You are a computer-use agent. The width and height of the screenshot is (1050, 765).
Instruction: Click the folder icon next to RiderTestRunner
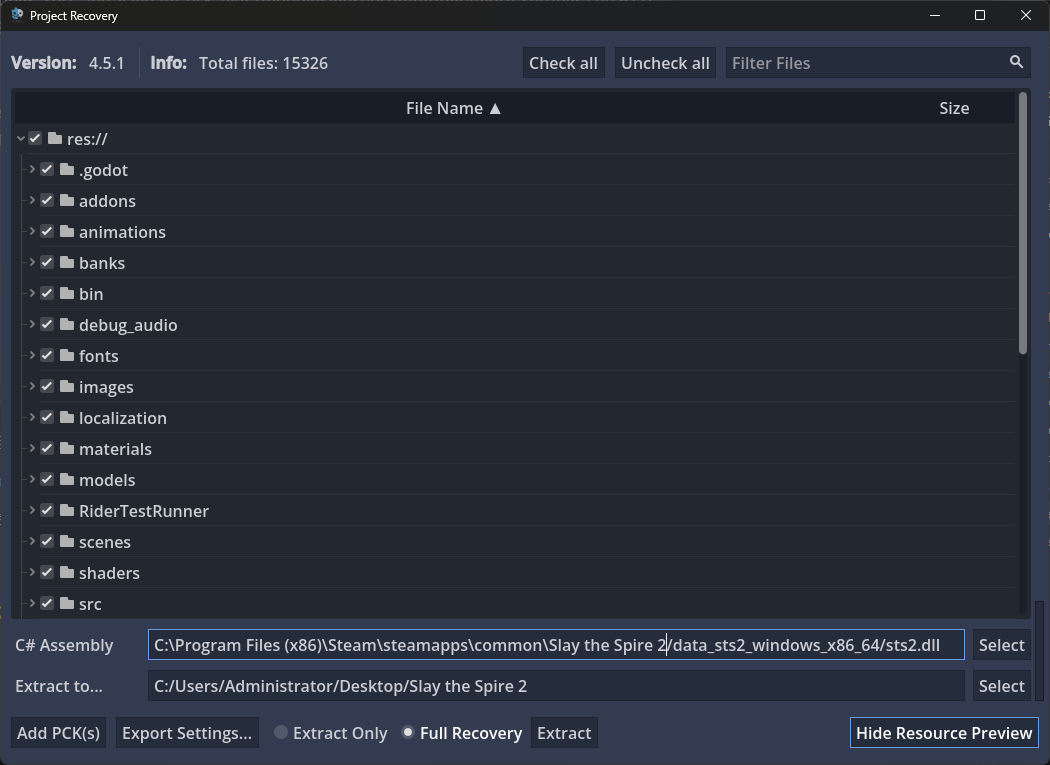click(x=67, y=511)
